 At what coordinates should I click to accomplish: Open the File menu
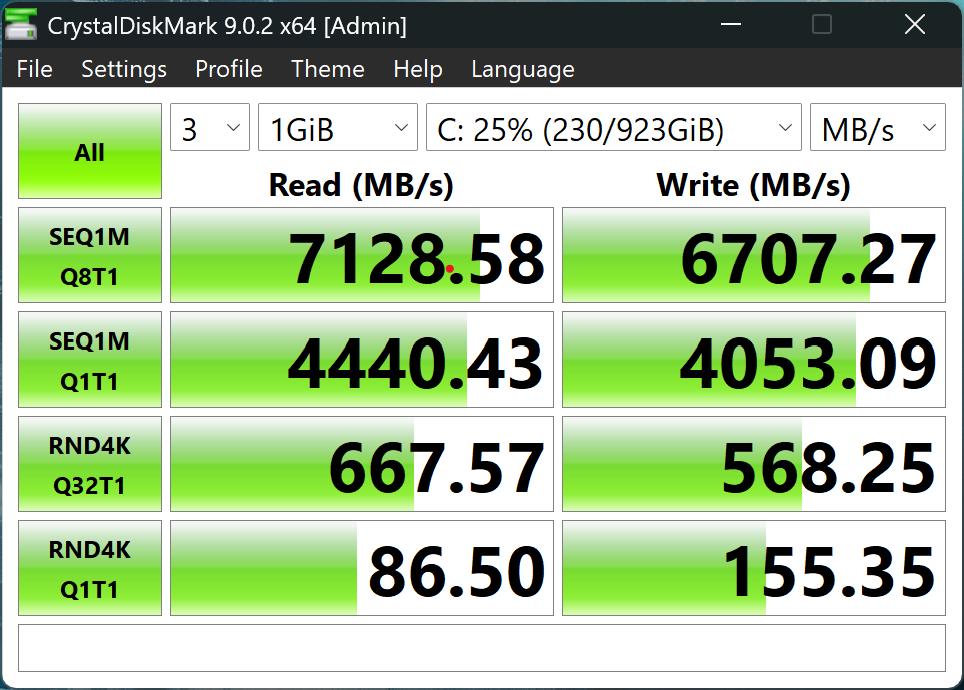point(35,69)
